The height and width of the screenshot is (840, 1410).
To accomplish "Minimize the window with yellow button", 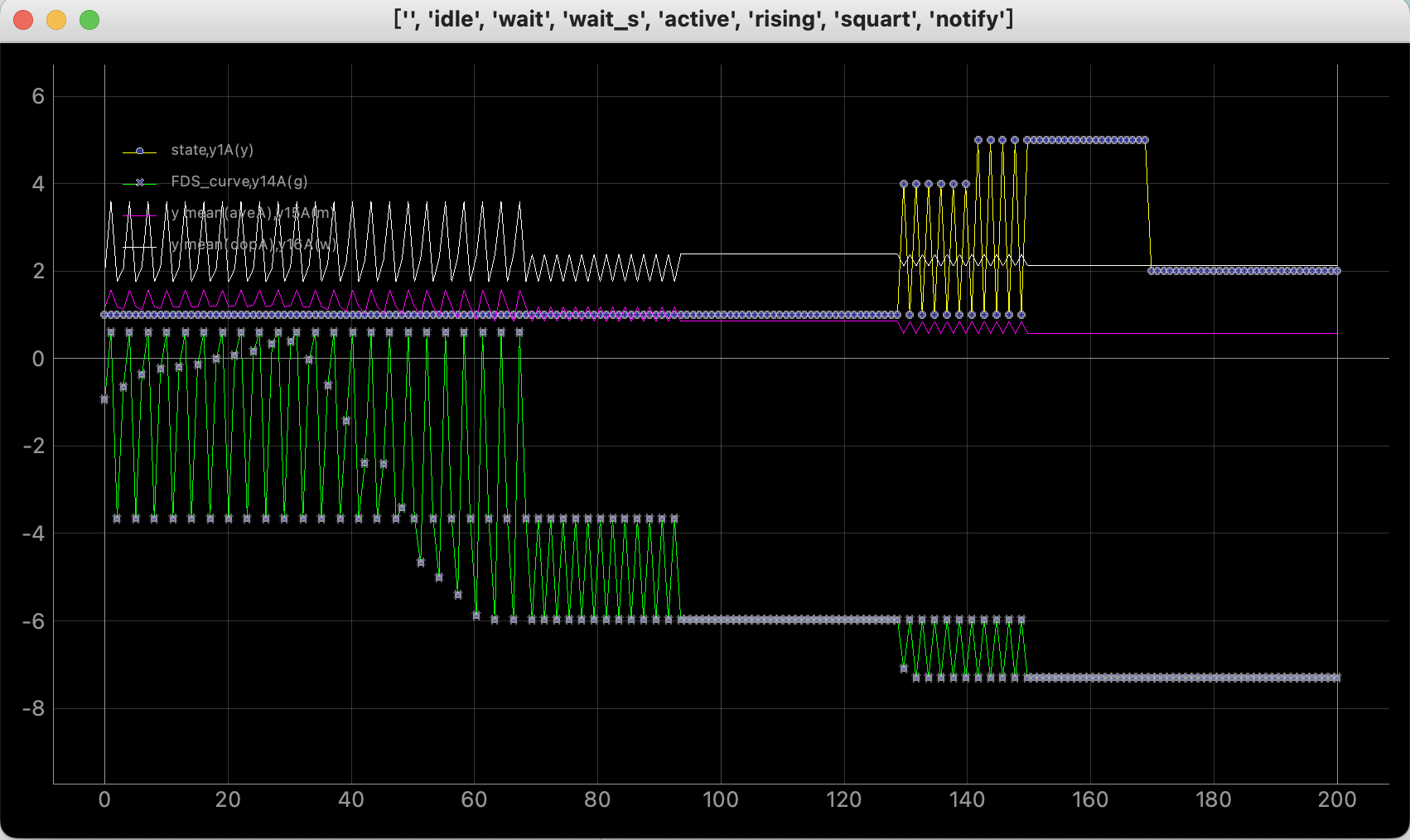I will click(x=56, y=20).
